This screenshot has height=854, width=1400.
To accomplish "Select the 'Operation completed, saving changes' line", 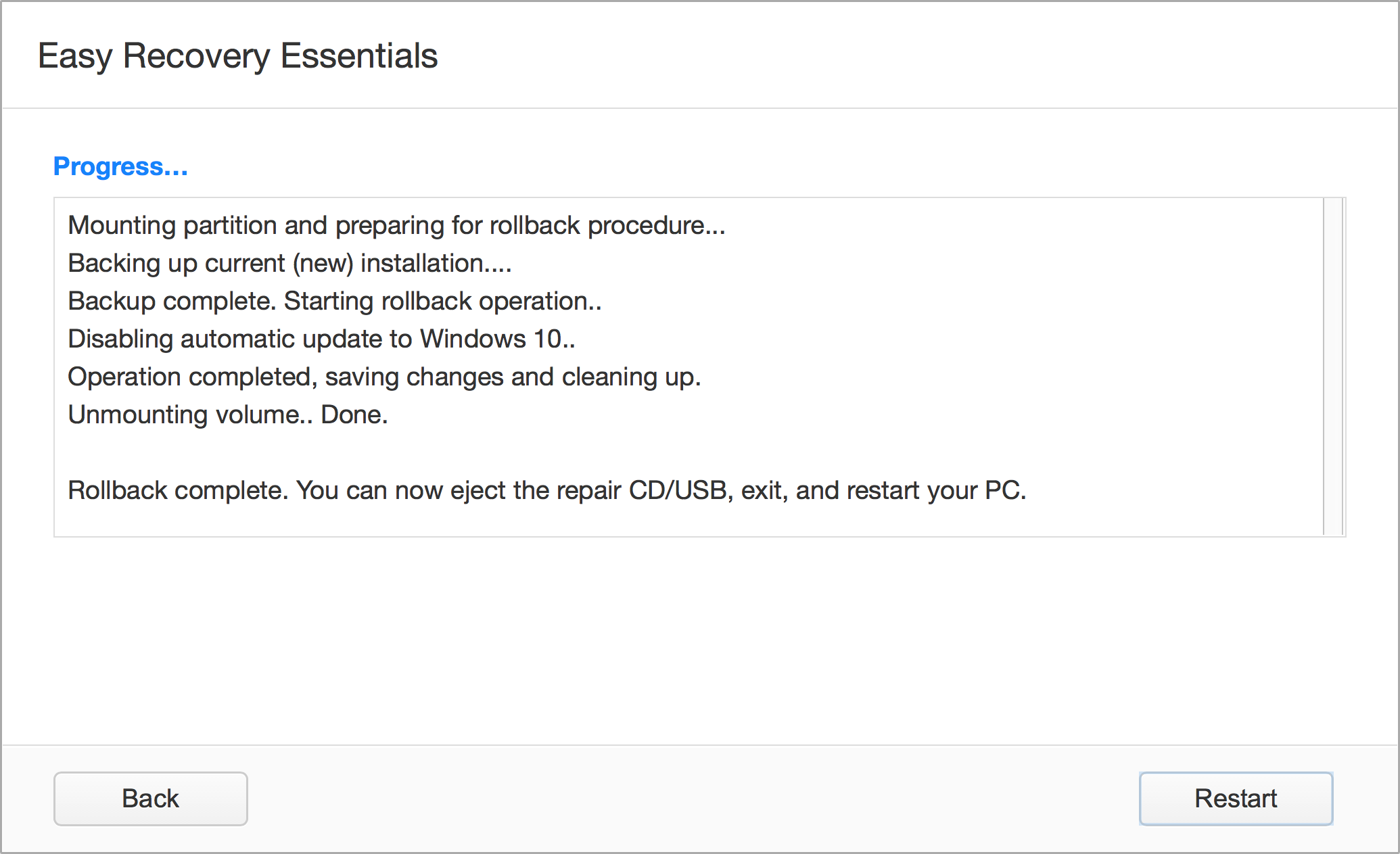I will [x=383, y=377].
